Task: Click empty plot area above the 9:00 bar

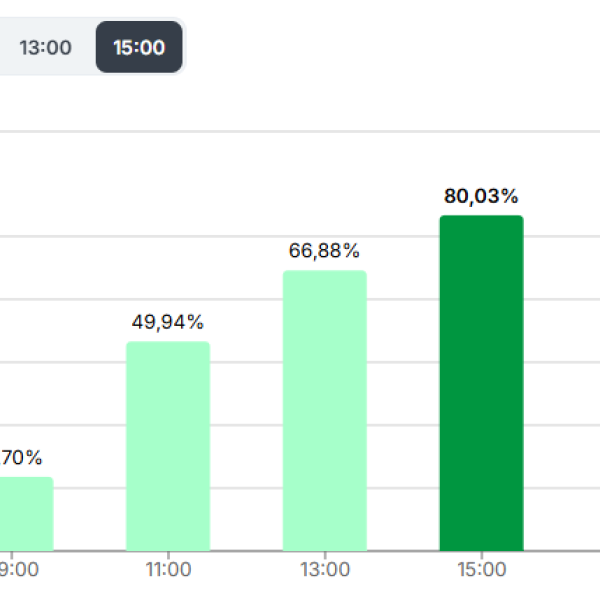Action: (26, 300)
